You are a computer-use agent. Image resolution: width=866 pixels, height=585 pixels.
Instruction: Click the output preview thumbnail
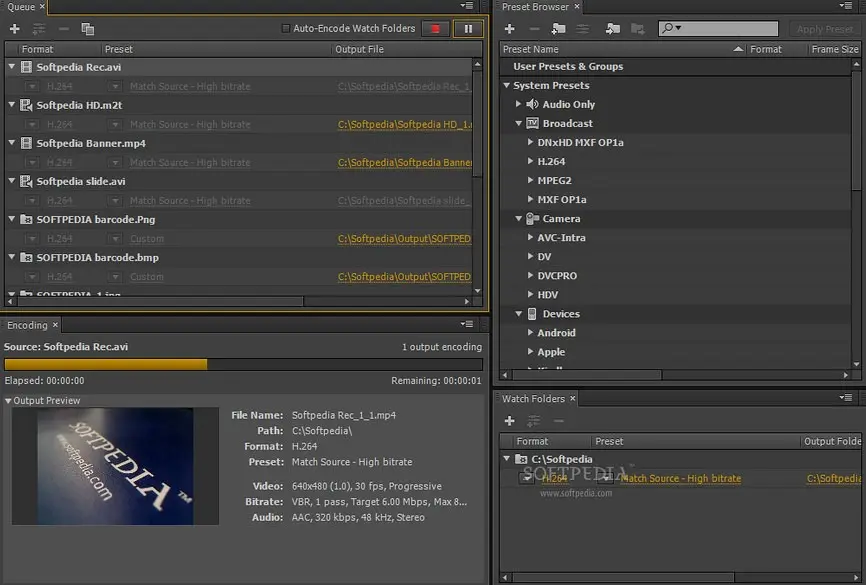115,466
